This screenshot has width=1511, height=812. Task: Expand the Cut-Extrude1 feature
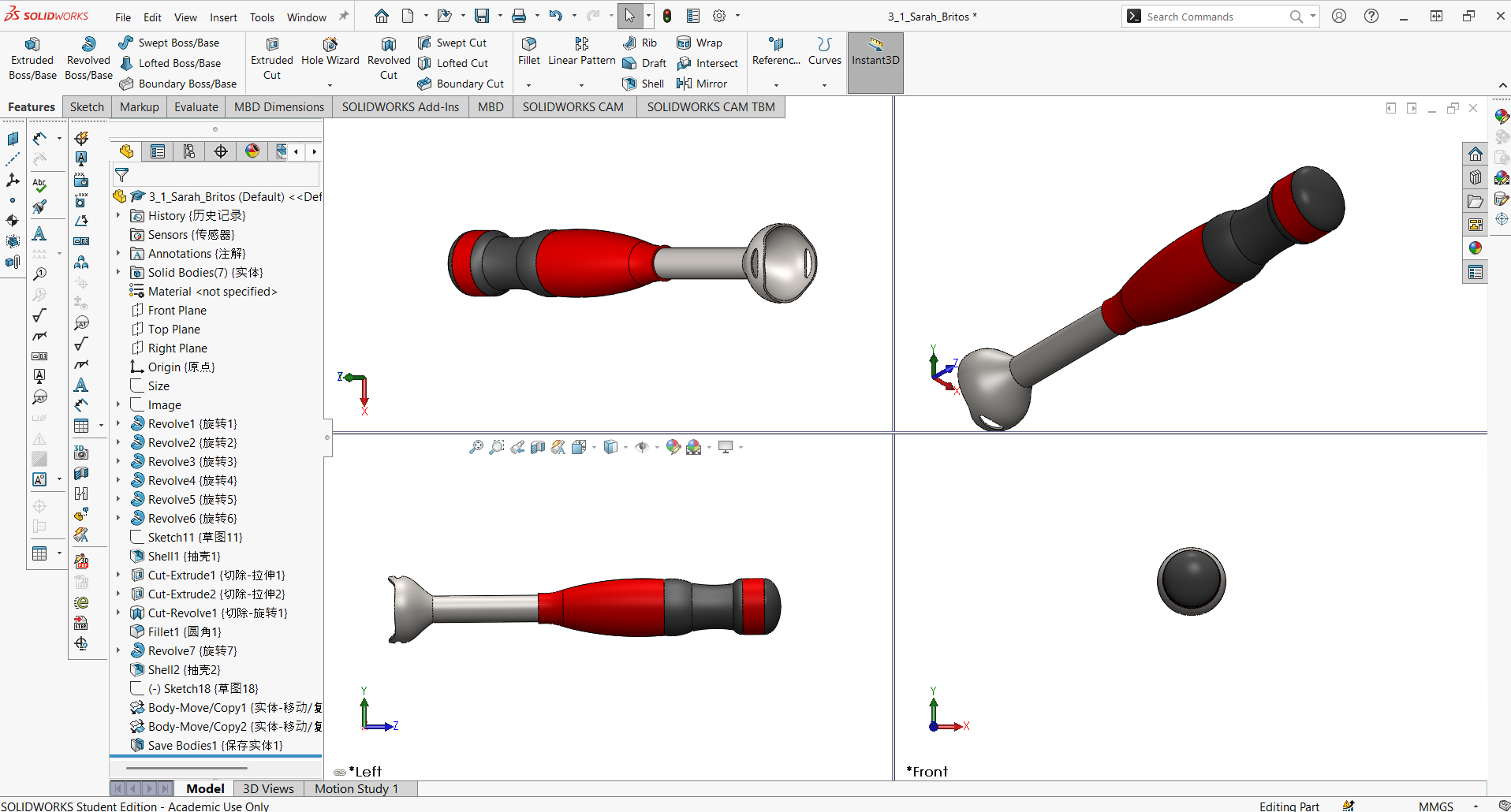(x=118, y=575)
